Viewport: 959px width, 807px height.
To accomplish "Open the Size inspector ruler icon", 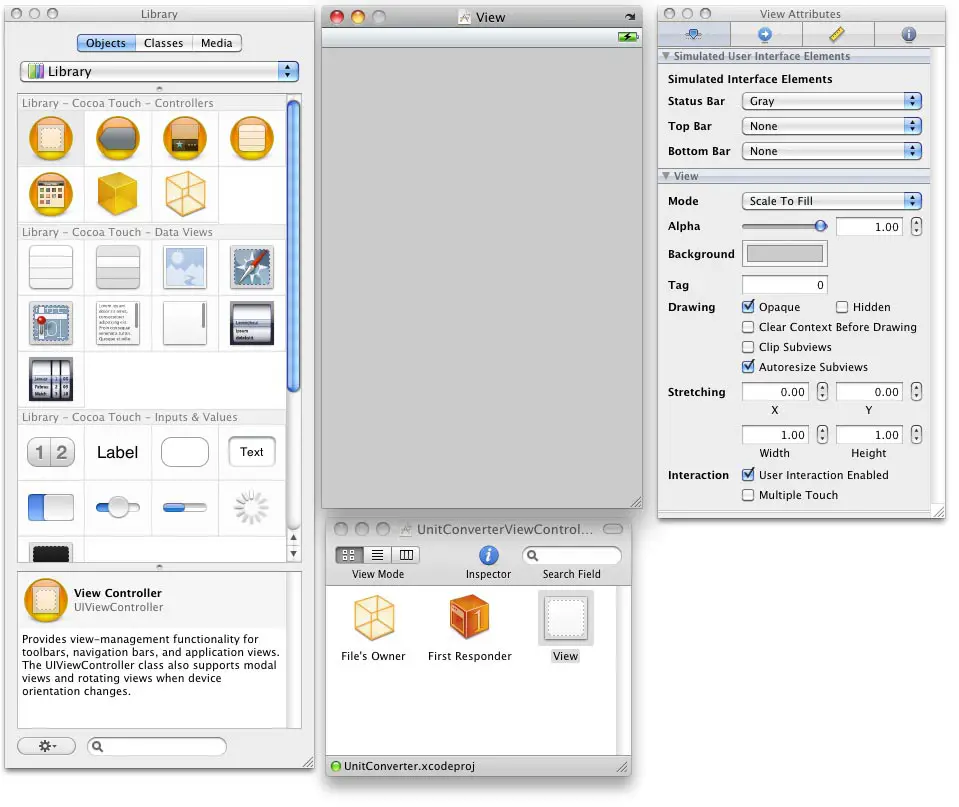I will [x=837, y=34].
